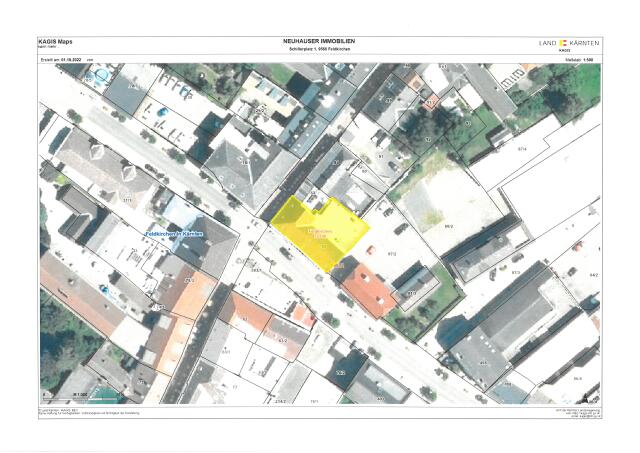Image resolution: width=640 pixels, height=453 pixels.
Task: Click the Land Kärnten logo emblem
Action: tap(562, 43)
